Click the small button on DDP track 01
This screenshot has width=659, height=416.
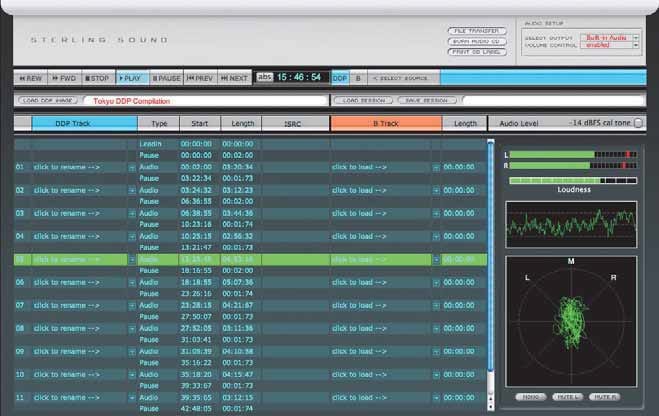(x=132, y=168)
